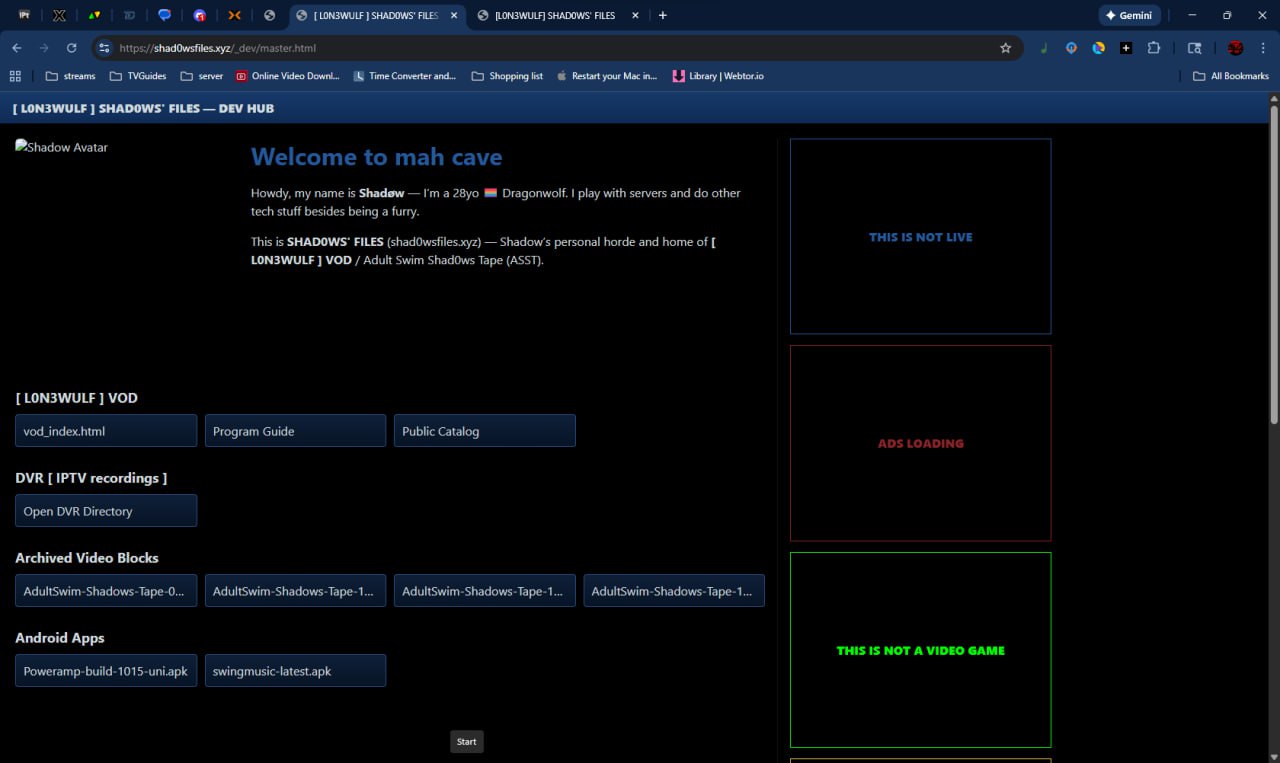Screen dimensions: 1280x763
Task: Open Chrome three-dot menu
Action: 1263,48
